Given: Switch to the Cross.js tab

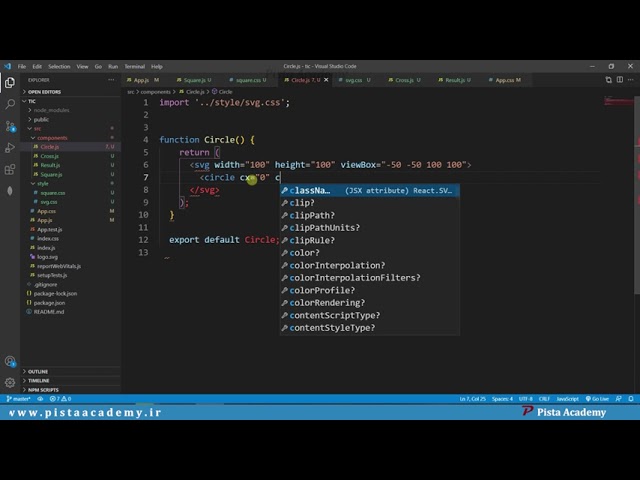Looking at the screenshot, I should (x=404, y=80).
